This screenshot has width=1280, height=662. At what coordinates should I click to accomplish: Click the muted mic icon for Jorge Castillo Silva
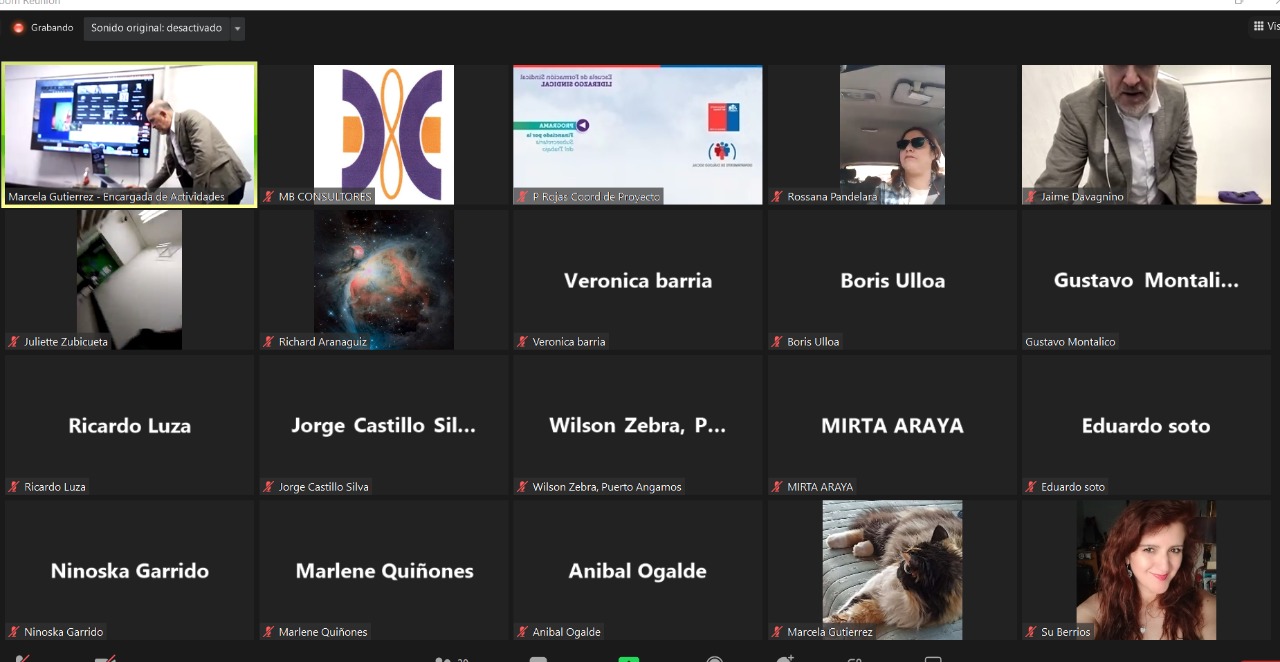(269, 487)
